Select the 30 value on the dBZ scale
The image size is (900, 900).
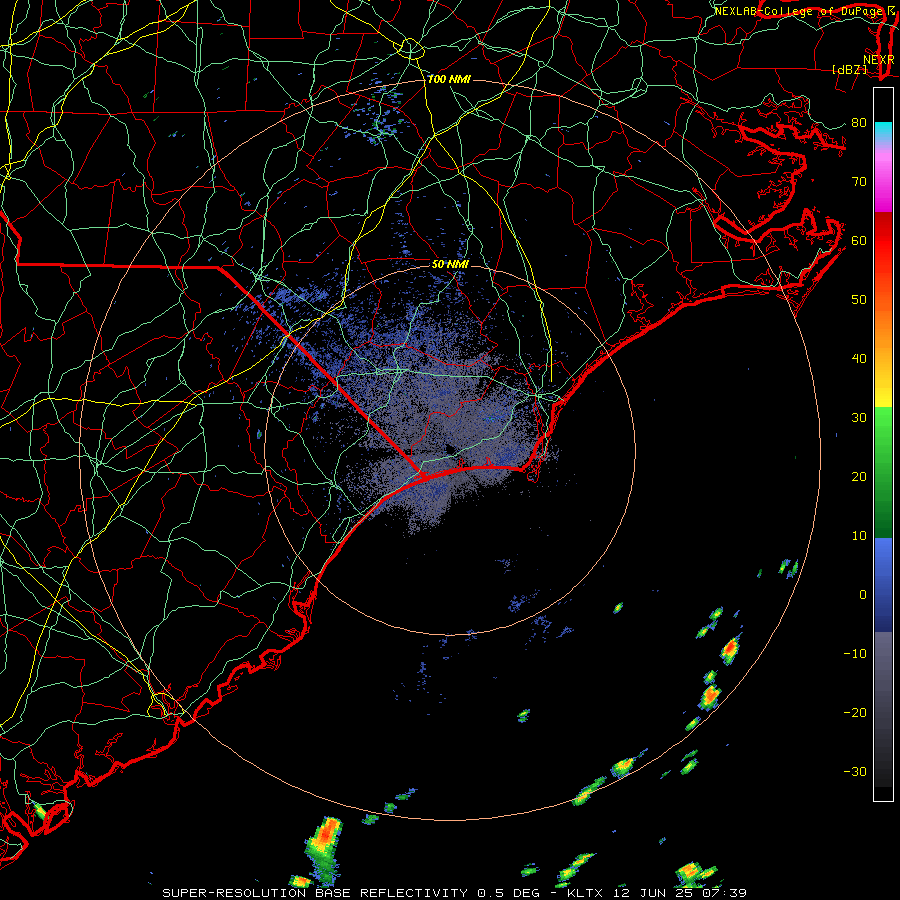click(x=859, y=418)
